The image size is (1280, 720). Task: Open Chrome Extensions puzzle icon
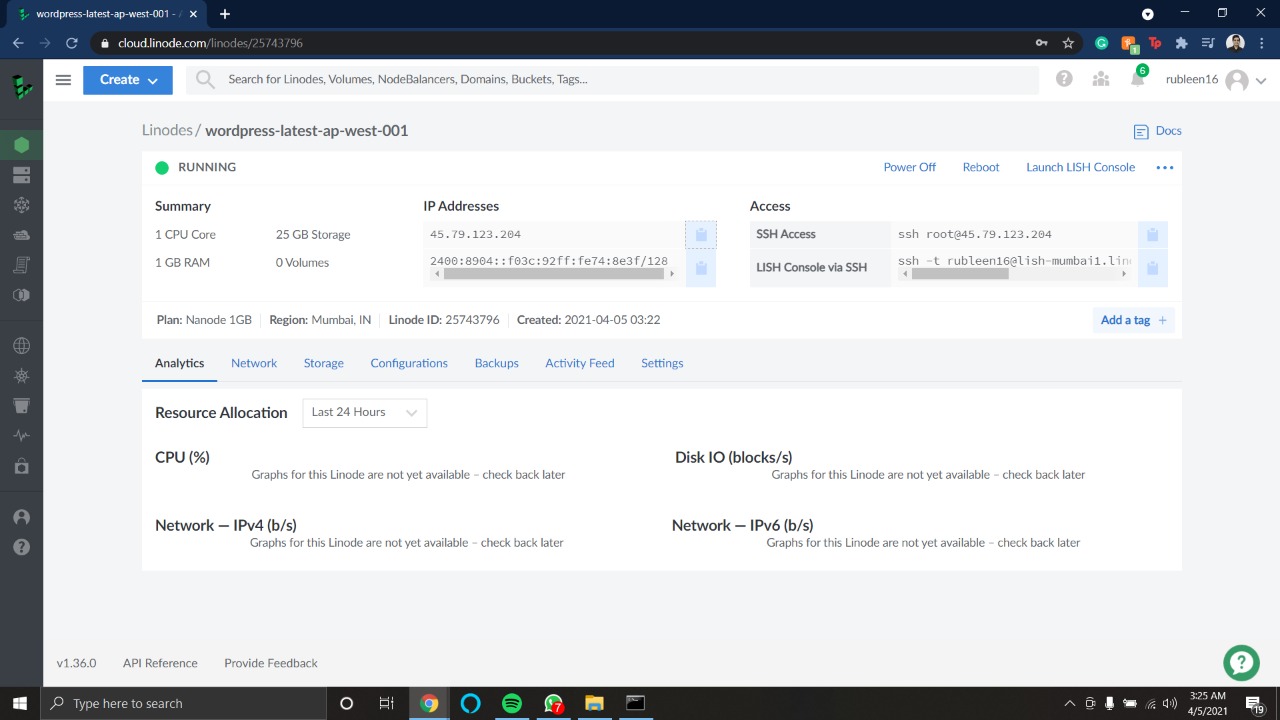[x=1182, y=43]
